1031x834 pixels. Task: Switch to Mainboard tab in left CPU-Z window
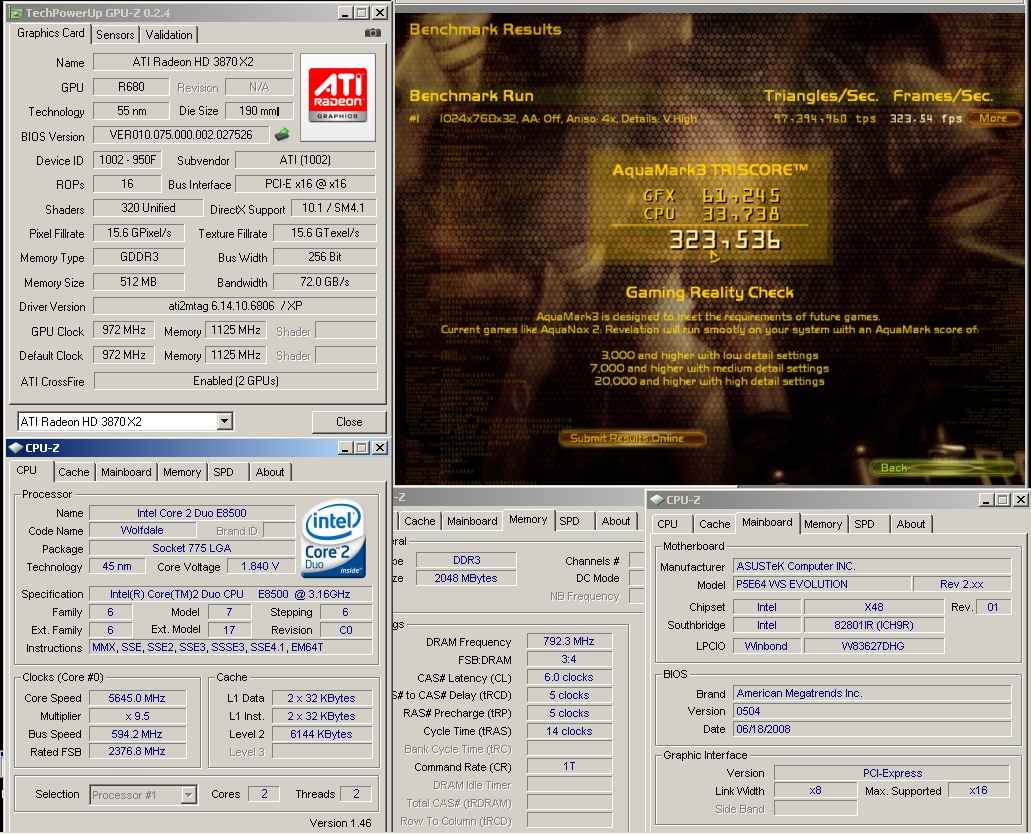pyautogui.click(x=126, y=472)
